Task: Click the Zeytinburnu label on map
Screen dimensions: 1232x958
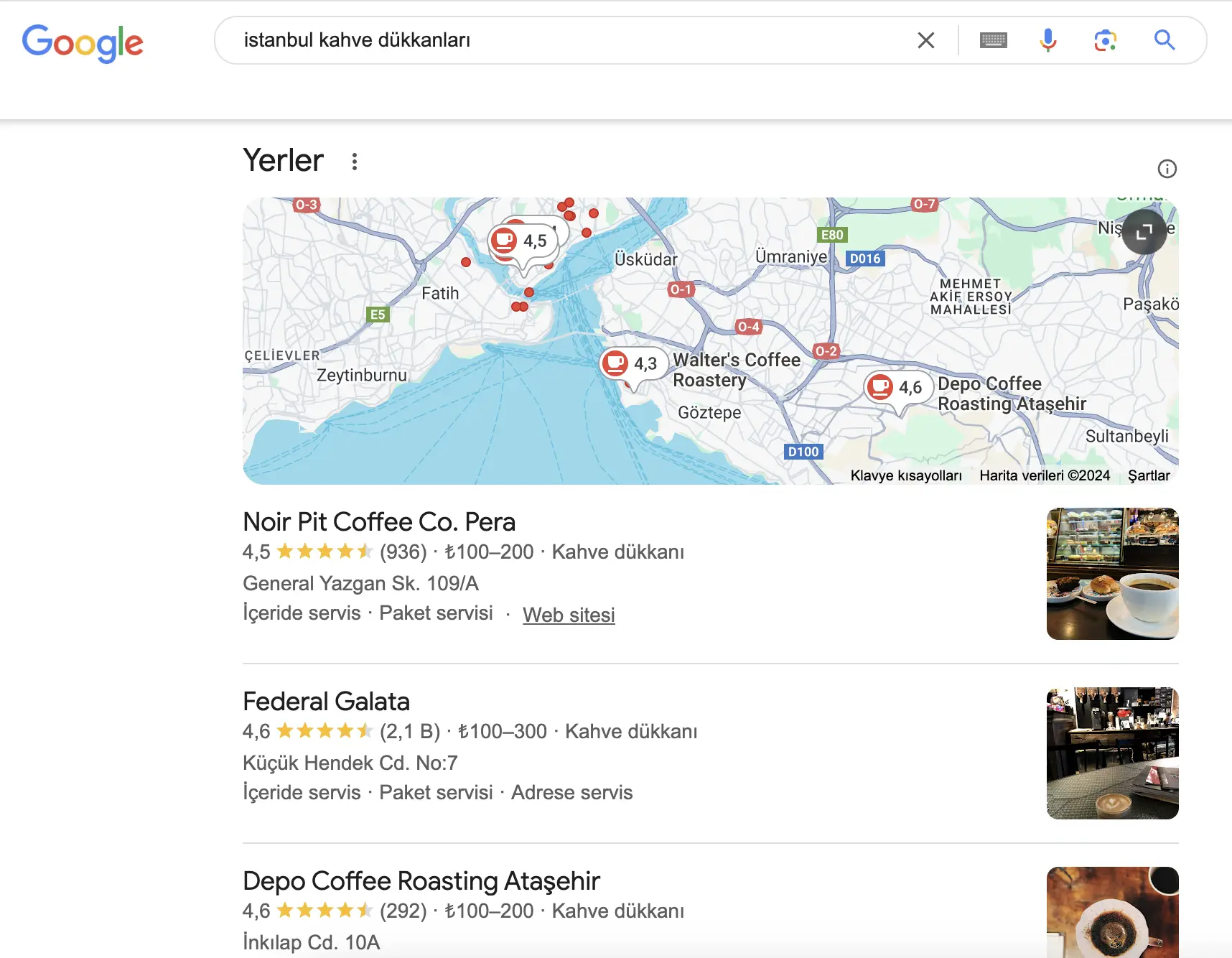Action: click(x=362, y=375)
